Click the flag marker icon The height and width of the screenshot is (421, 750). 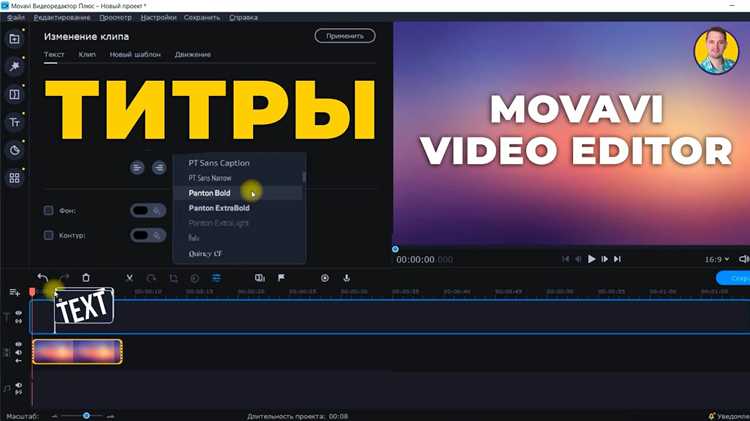(x=281, y=278)
